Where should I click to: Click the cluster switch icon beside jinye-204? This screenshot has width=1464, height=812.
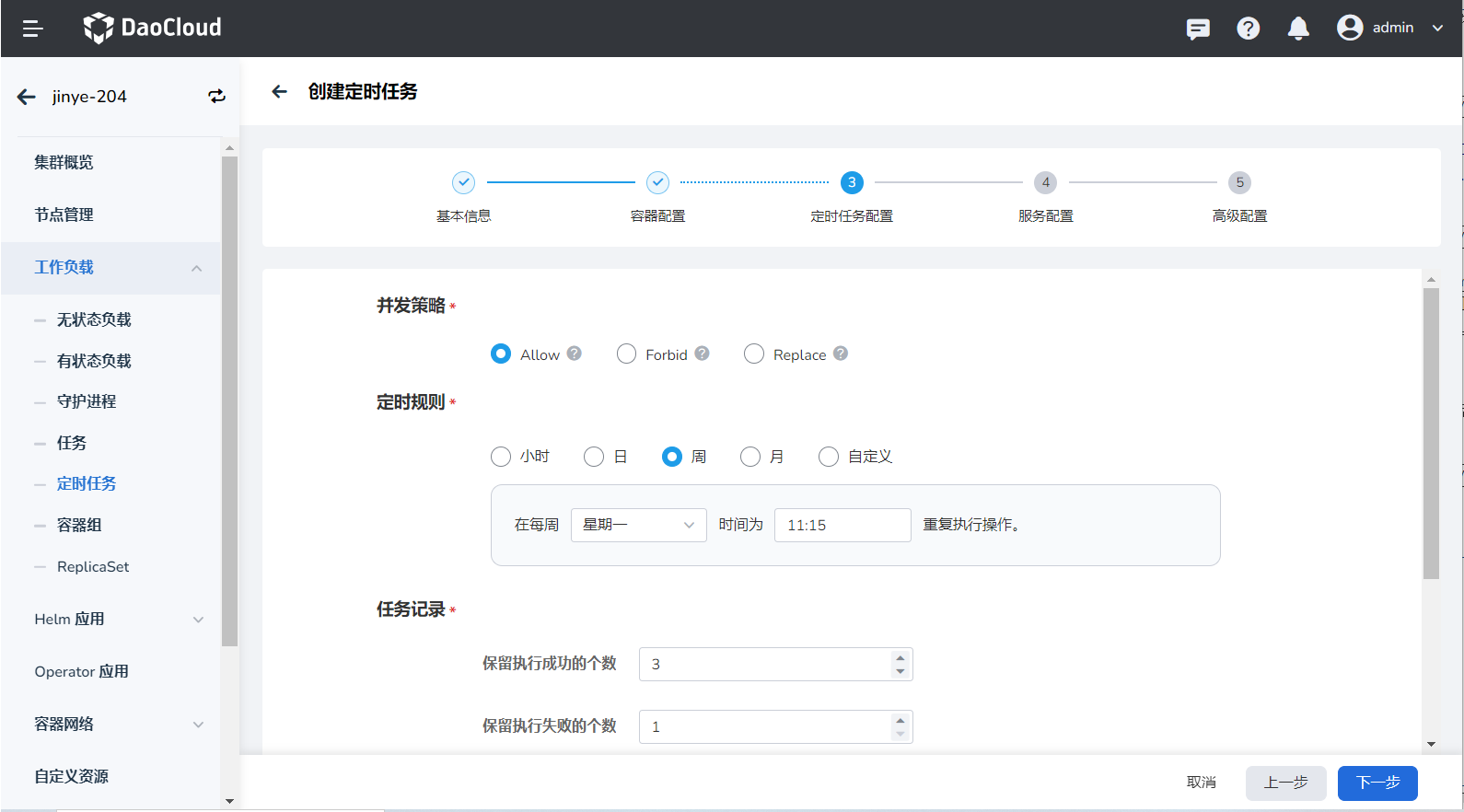(x=216, y=97)
